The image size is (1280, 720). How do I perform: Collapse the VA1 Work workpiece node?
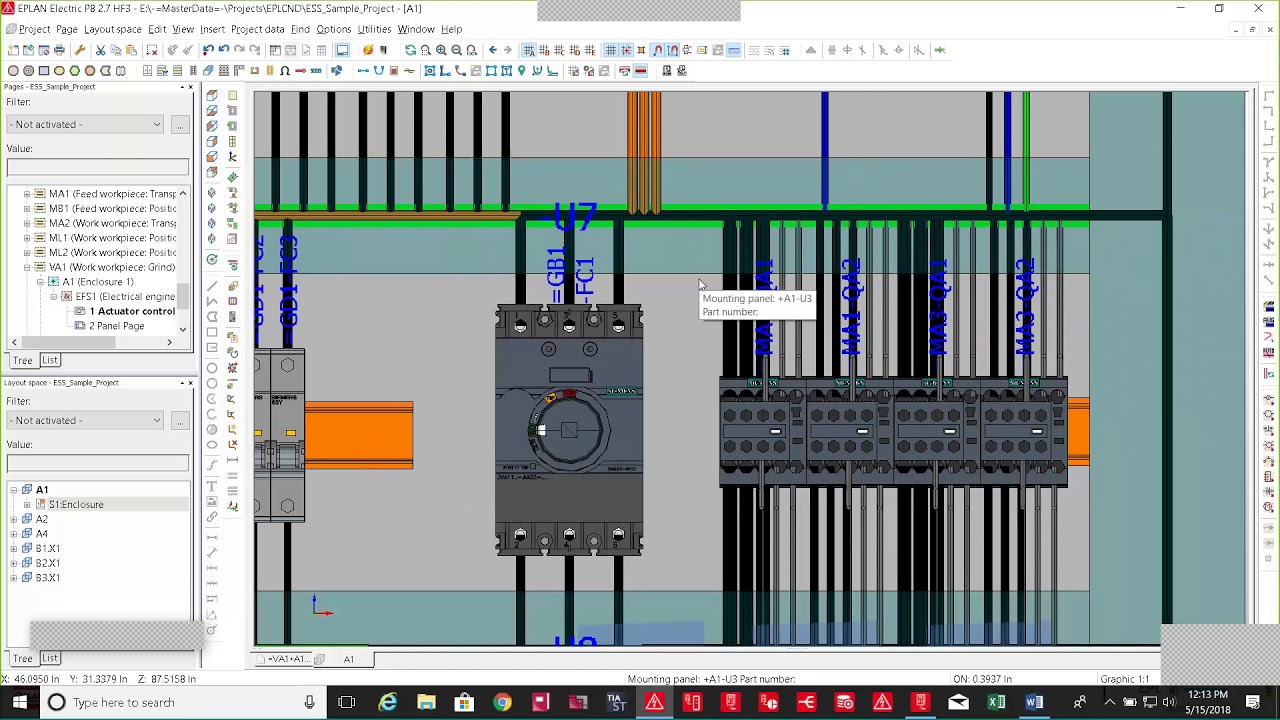click(x=27, y=268)
